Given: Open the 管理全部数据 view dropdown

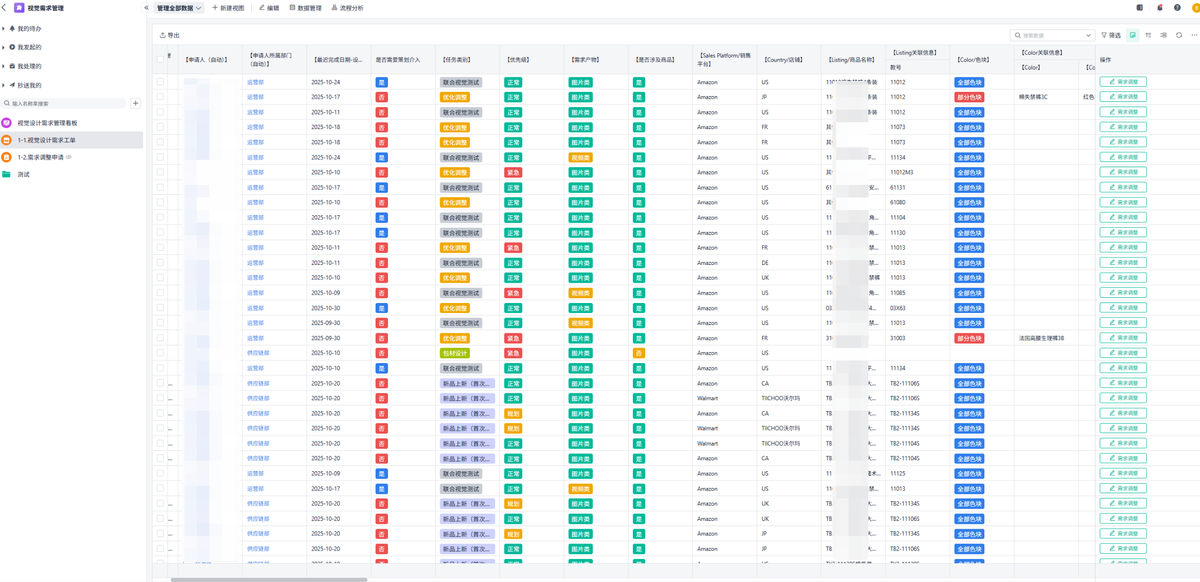Looking at the screenshot, I should tap(180, 8).
